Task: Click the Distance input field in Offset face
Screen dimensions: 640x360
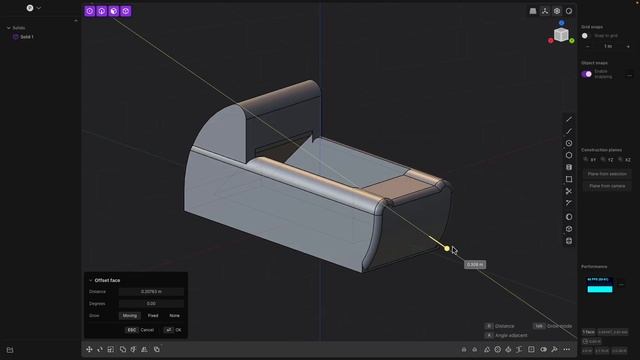Action: coord(151,292)
